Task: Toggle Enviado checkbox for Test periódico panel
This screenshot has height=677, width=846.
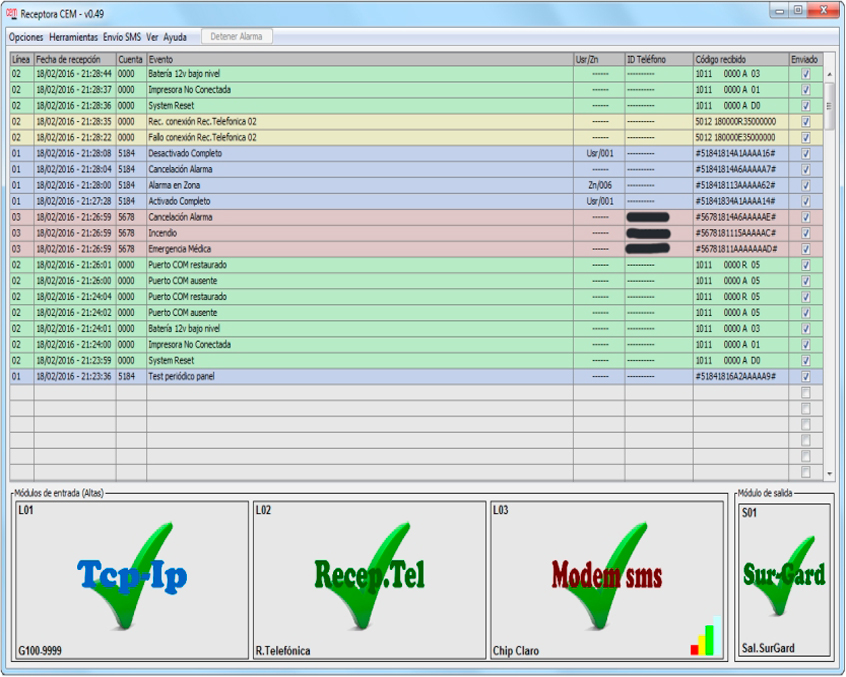Action: [806, 377]
